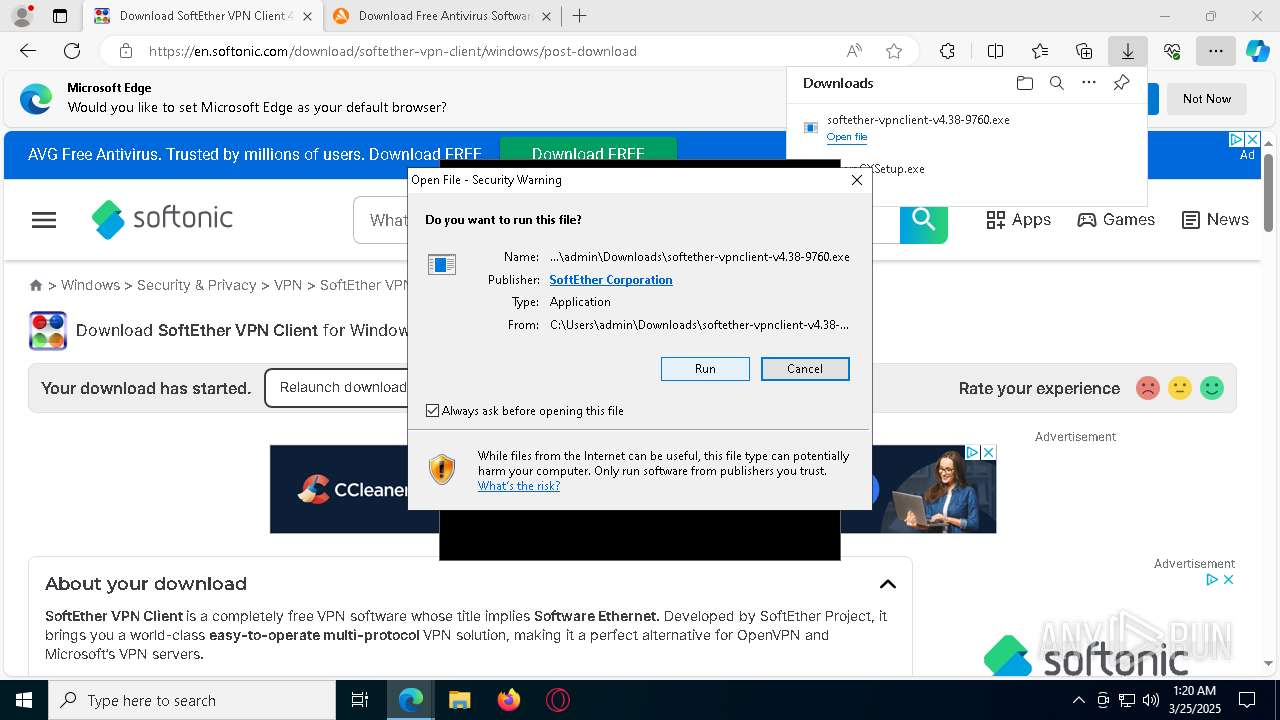This screenshot has height=720, width=1280.
Task: Open the Windows breadcrumb link
Action: click(x=90, y=285)
